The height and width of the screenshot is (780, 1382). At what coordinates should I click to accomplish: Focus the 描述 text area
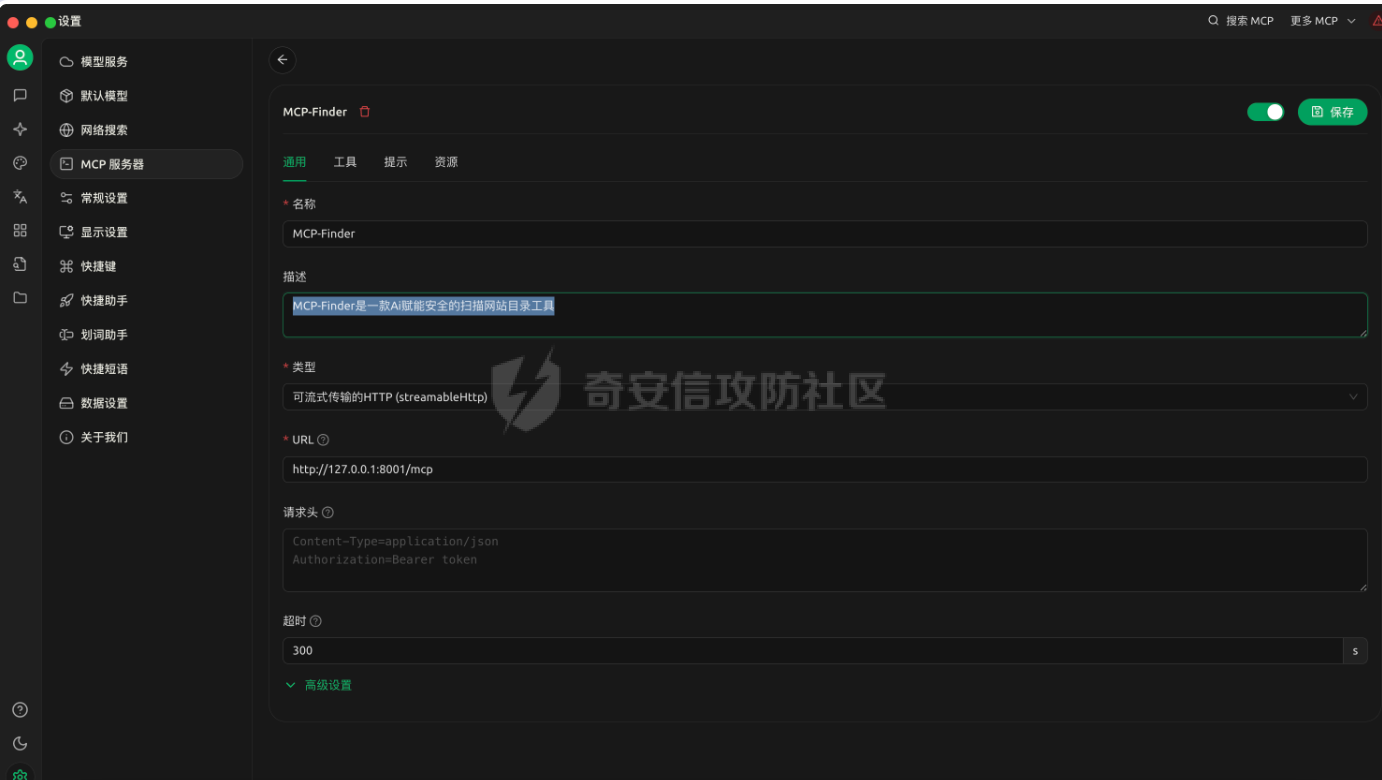click(x=825, y=315)
